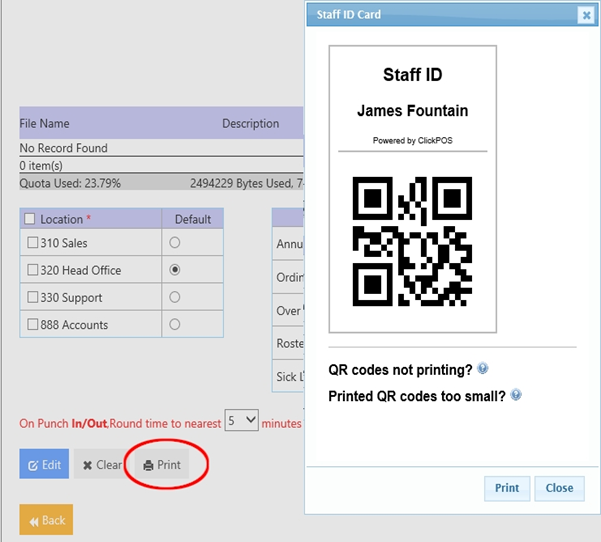The height and width of the screenshot is (542, 601).
Task: Click the orange Back button
Action: pos(46,520)
